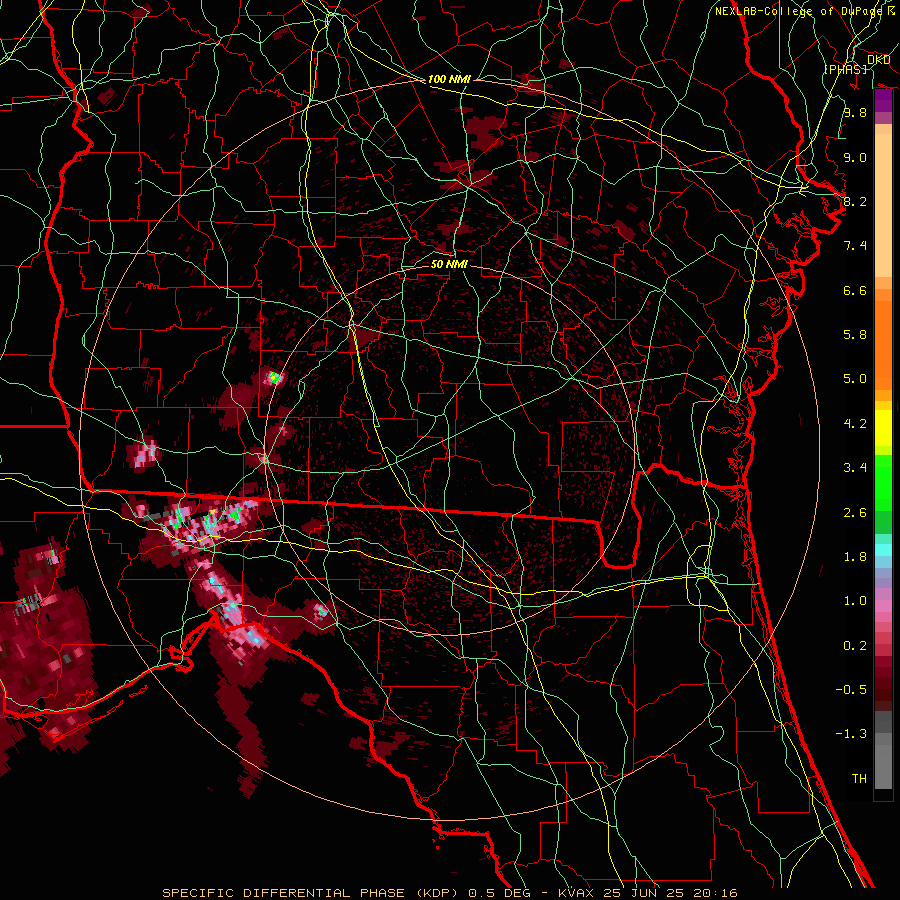Viewport: 900px width, 900px height.
Task: Click the 9.8 scale value
Action: [x=855, y=112]
